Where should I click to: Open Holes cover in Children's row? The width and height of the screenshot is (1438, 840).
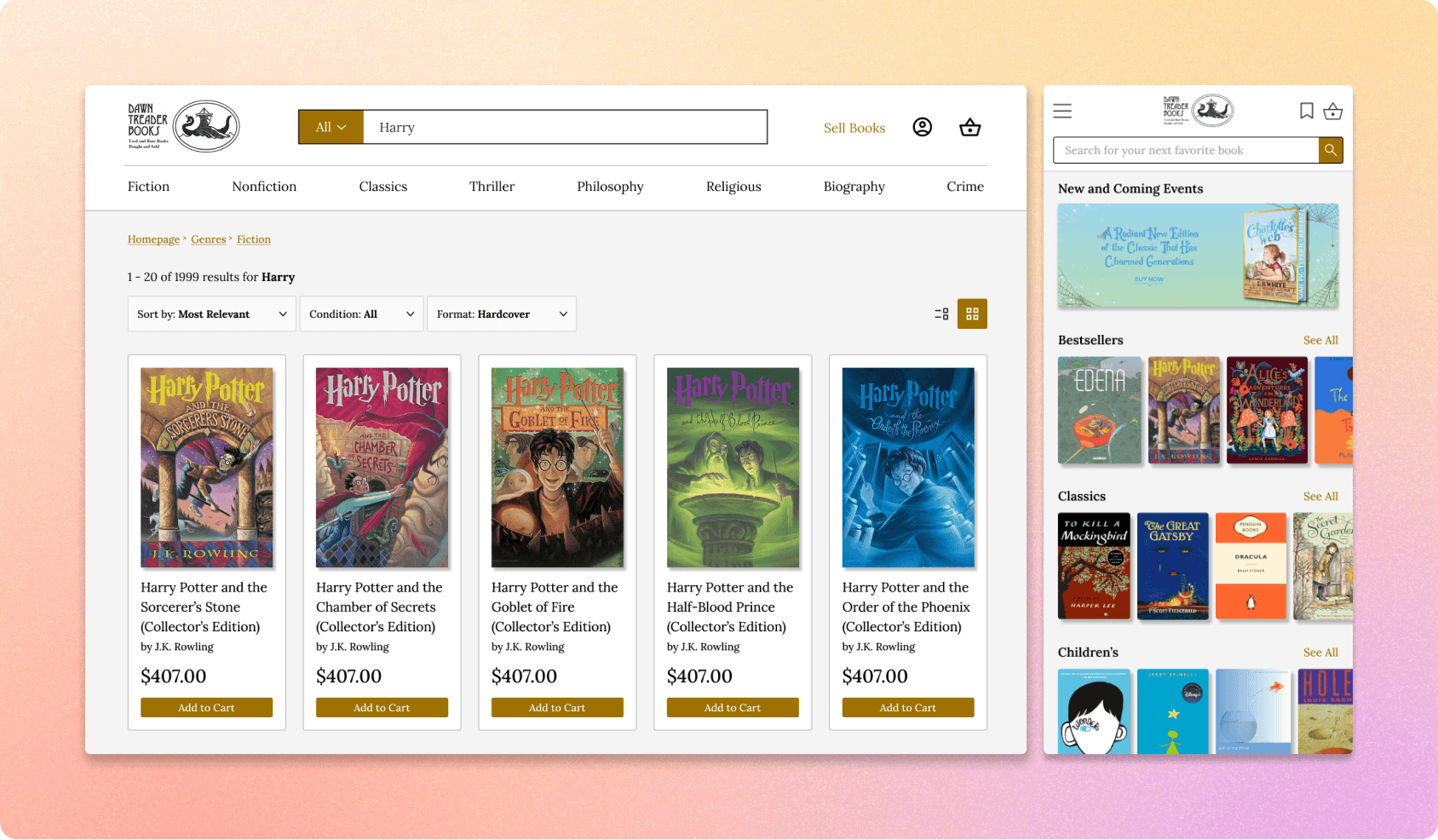1326,711
